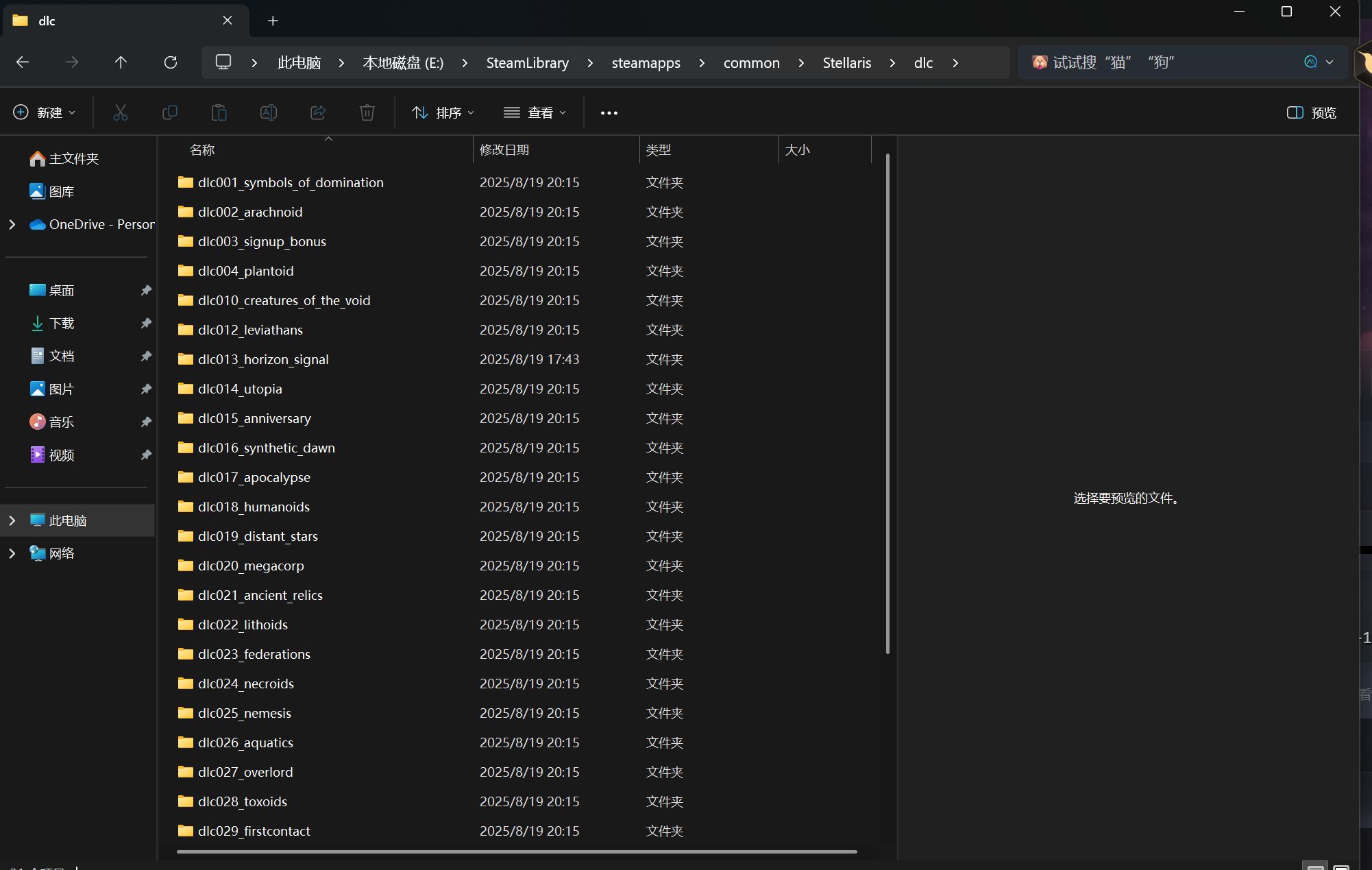The width and height of the screenshot is (1372, 870).
Task: Refresh the current folder view
Action: pyautogui.click(x=171, y=62)
